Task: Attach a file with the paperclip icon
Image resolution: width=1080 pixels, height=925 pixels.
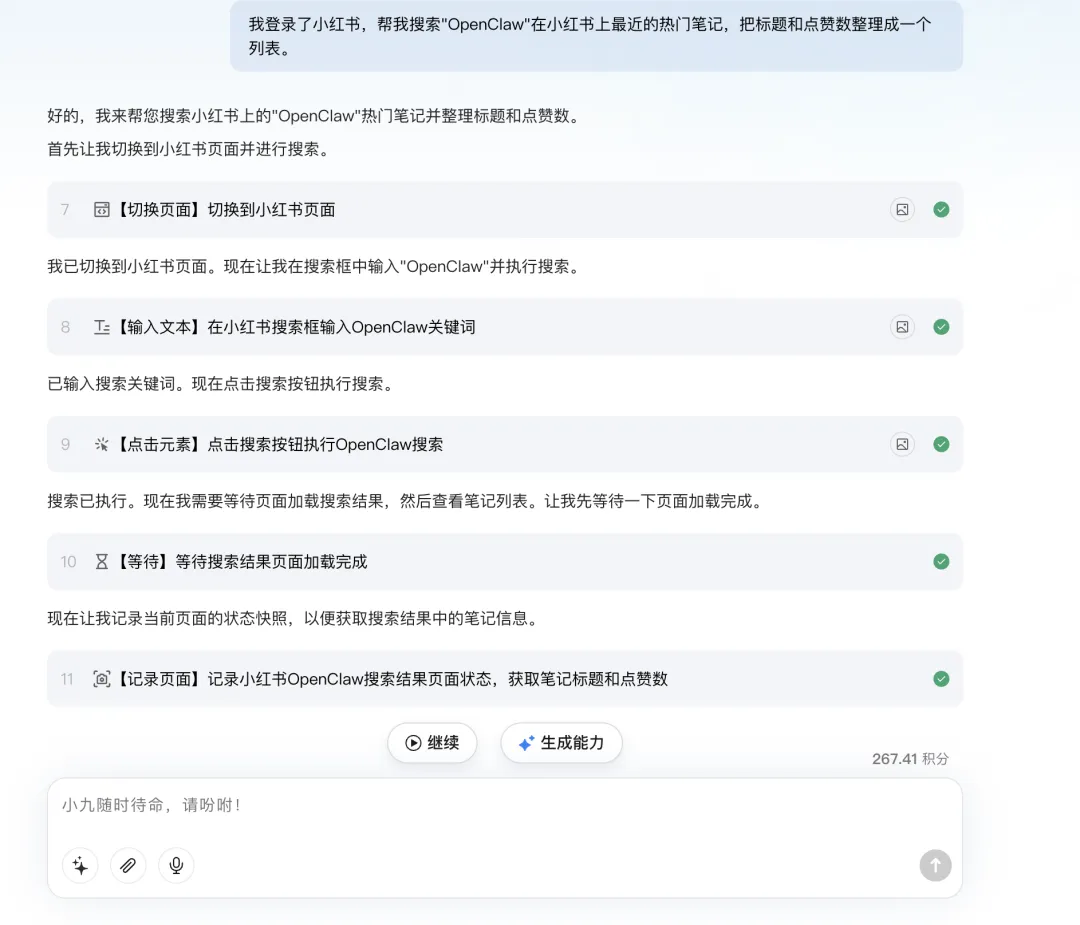Action: [x=128, y=865]
